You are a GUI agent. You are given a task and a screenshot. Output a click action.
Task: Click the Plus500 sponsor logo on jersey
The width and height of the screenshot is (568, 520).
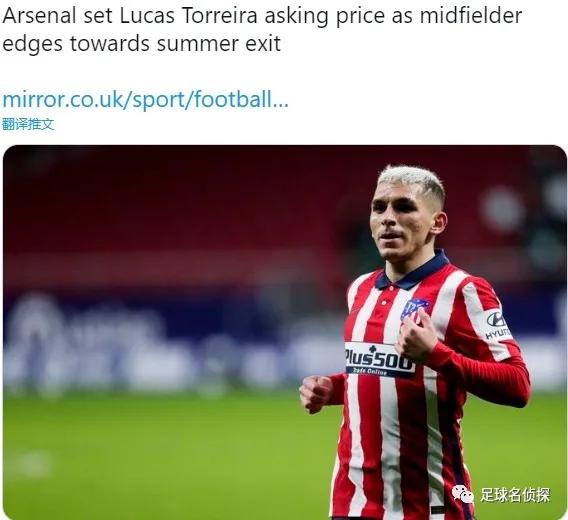(x=379, y=359)
